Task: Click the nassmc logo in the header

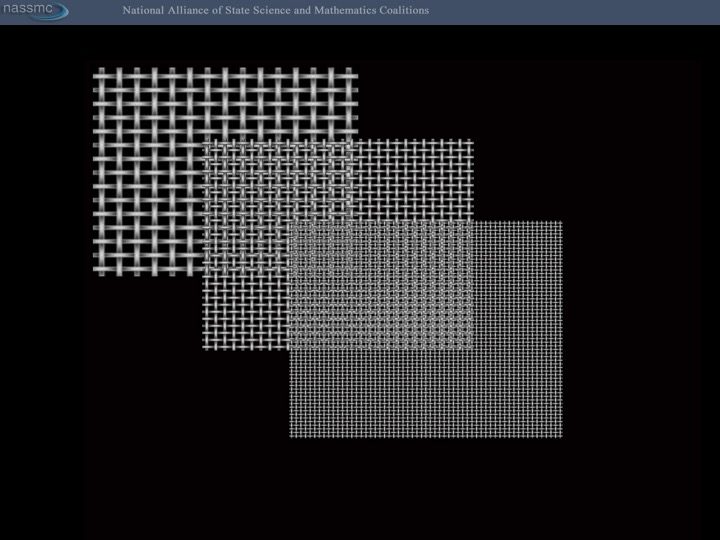Action: [x=34, y=11]
